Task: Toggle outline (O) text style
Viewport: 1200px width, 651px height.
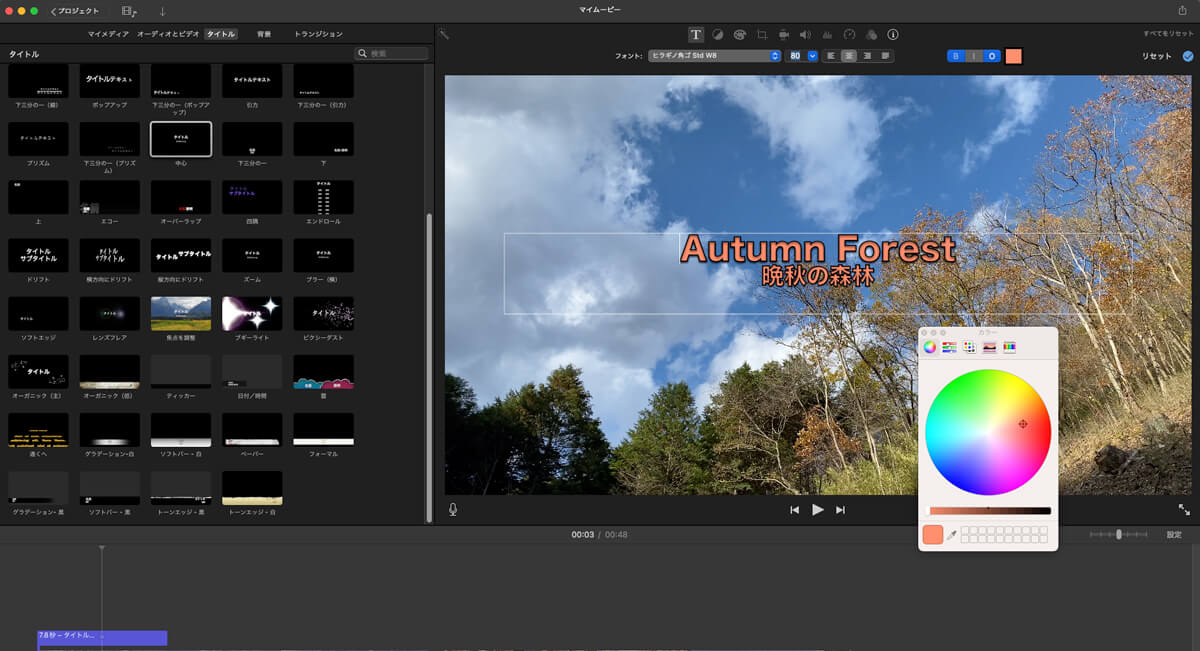Action: [992, 56]
